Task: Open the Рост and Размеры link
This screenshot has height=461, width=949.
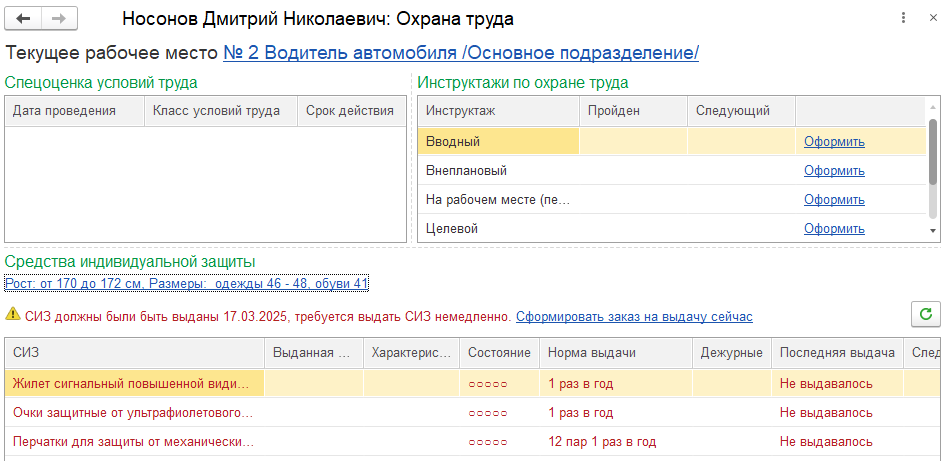Action: point(187,284)
